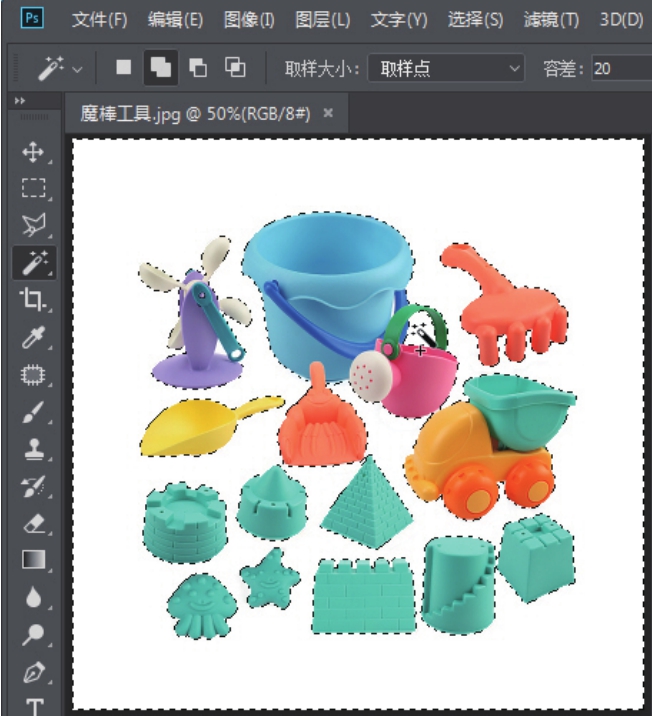Open the 取样大小 dropdown

[446, 68]
